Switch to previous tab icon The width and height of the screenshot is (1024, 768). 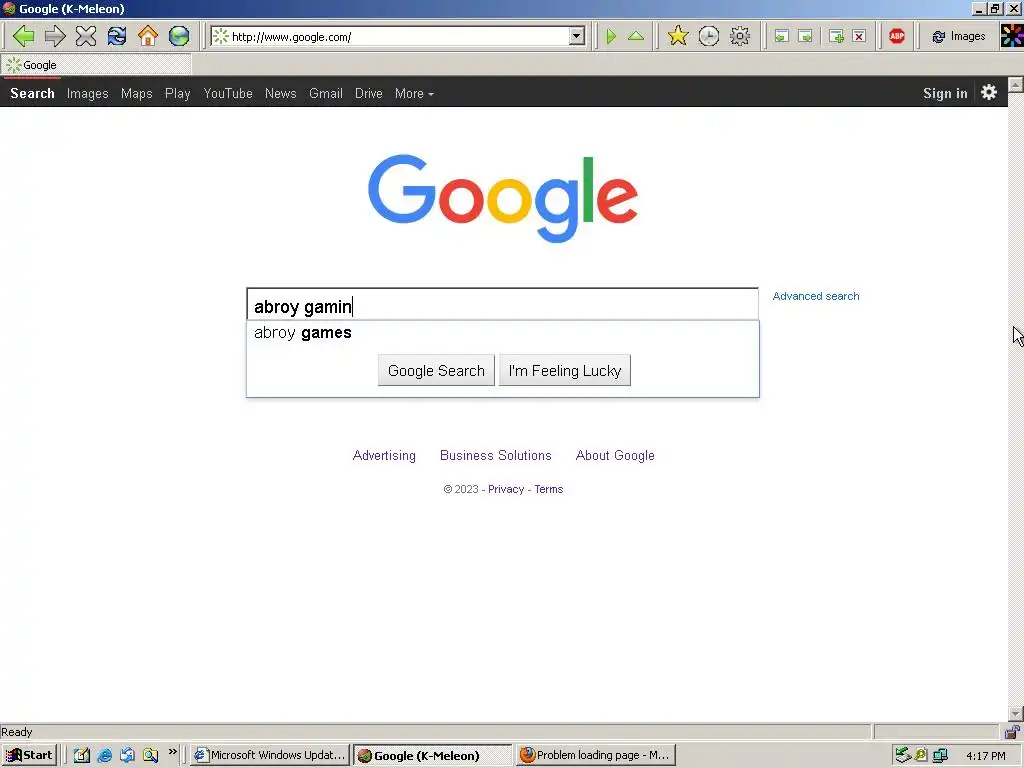coord(782,36)
